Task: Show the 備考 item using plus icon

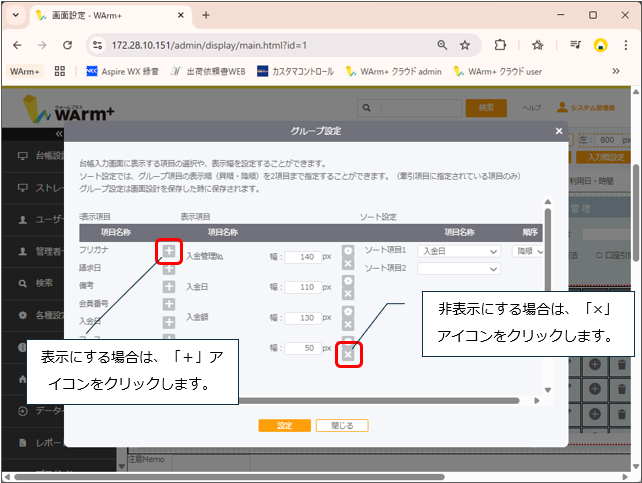Action: click(169, 286)
